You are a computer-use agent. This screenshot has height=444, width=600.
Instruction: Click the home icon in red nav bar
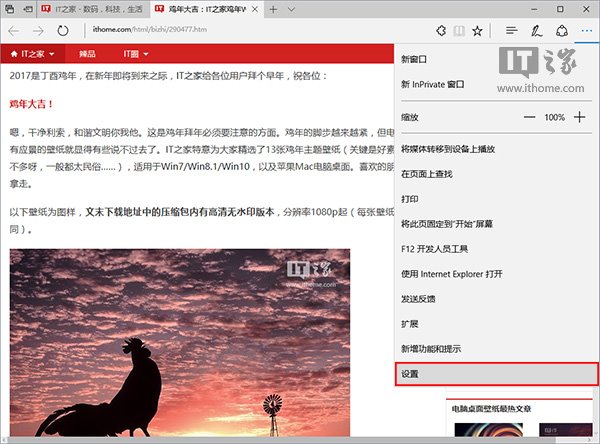point(14,54)
